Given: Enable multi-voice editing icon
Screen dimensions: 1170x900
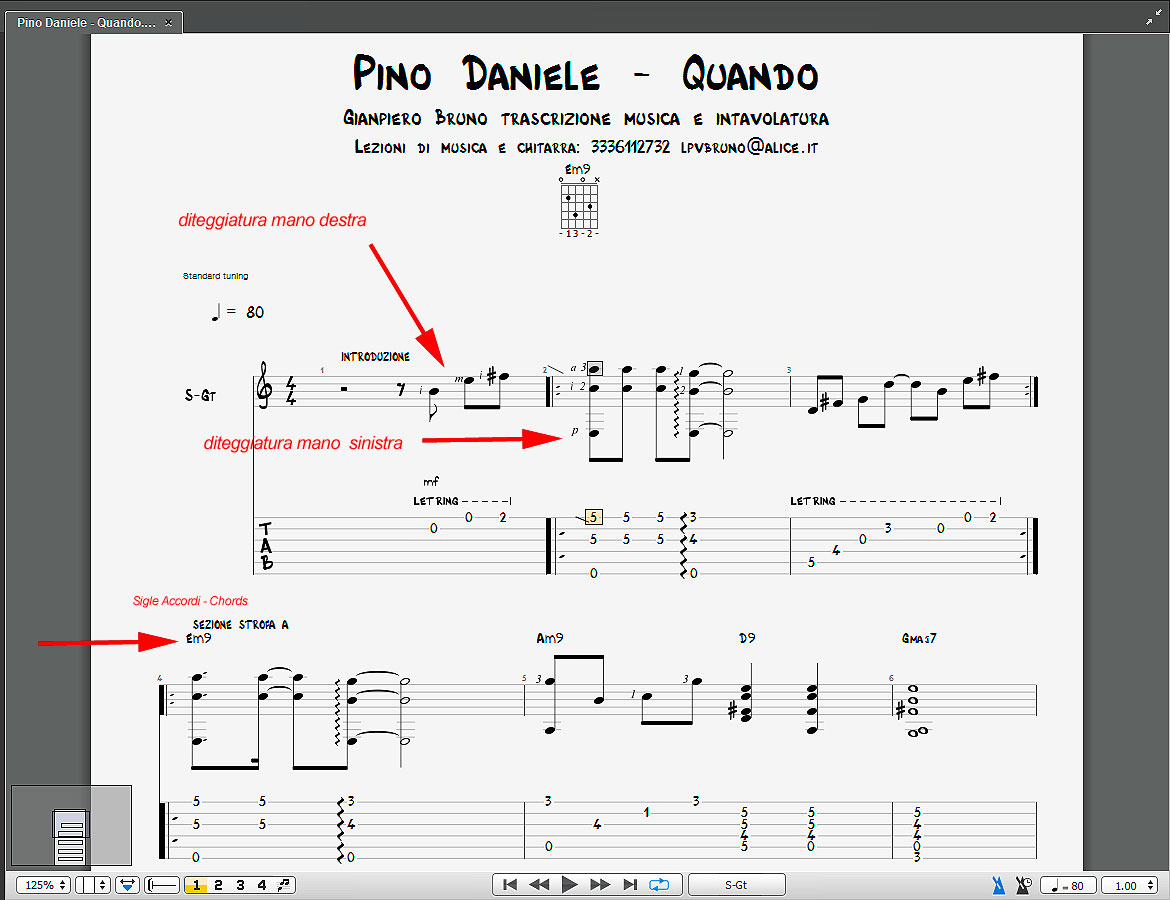Looking at the screenshot, I should [284, 885].
